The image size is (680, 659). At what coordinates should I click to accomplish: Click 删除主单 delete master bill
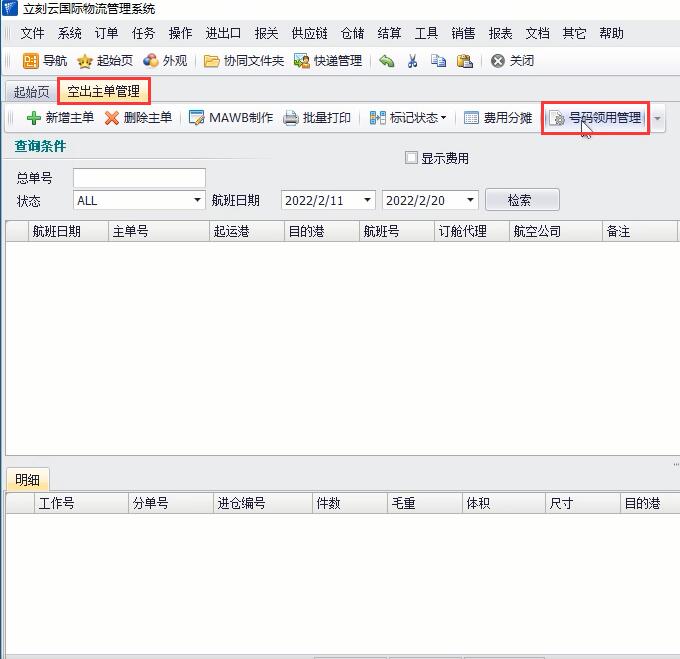(138, 118)
